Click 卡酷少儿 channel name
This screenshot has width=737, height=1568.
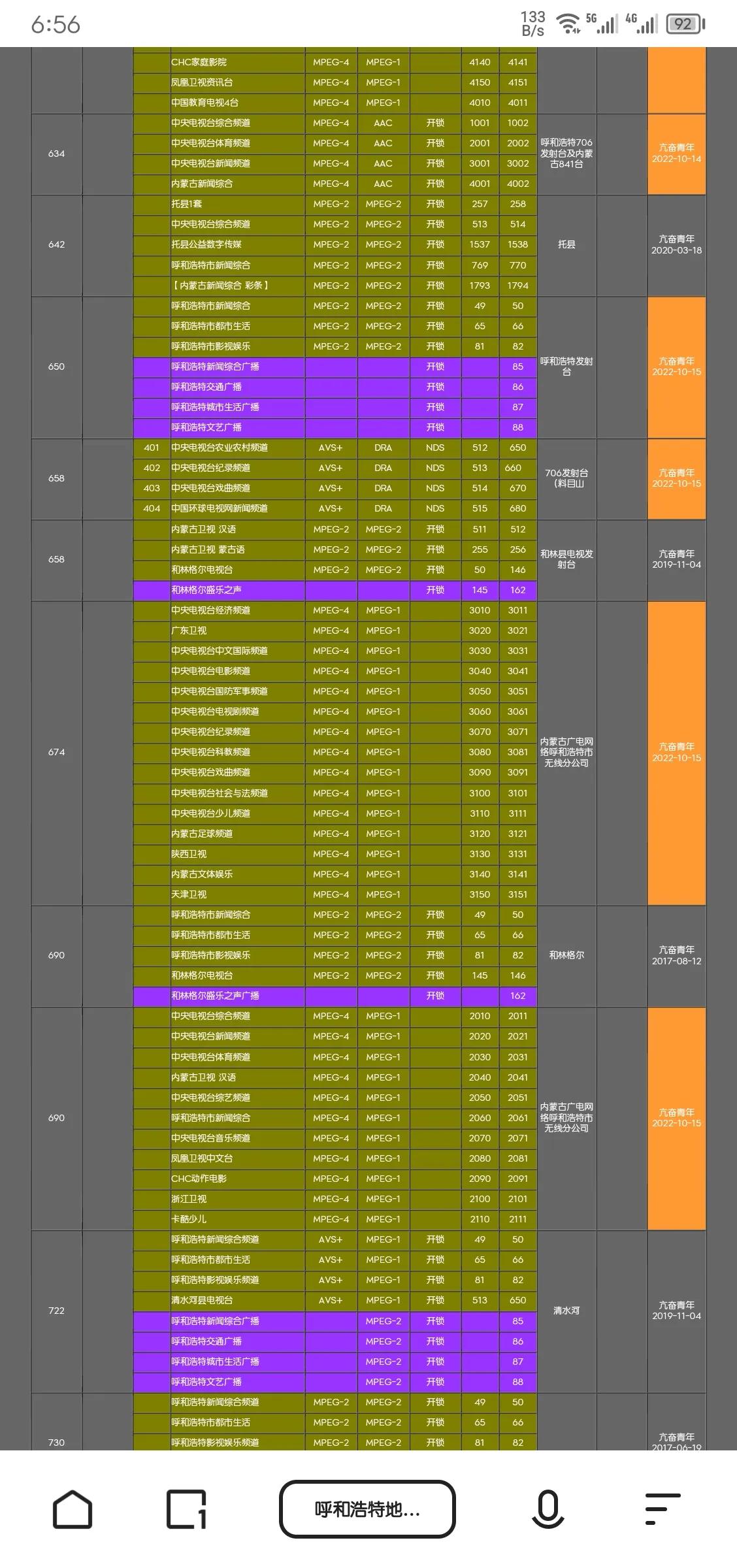[189, 1219]
